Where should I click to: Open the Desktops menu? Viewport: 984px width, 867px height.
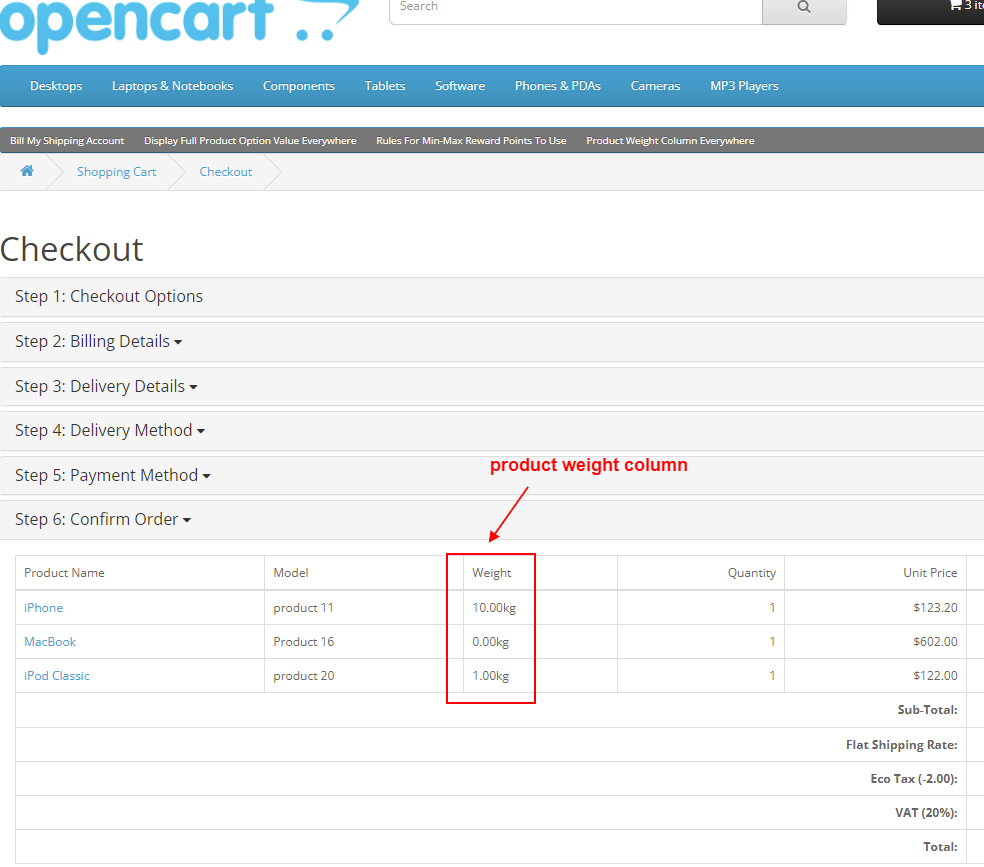(x=56, y=86)
